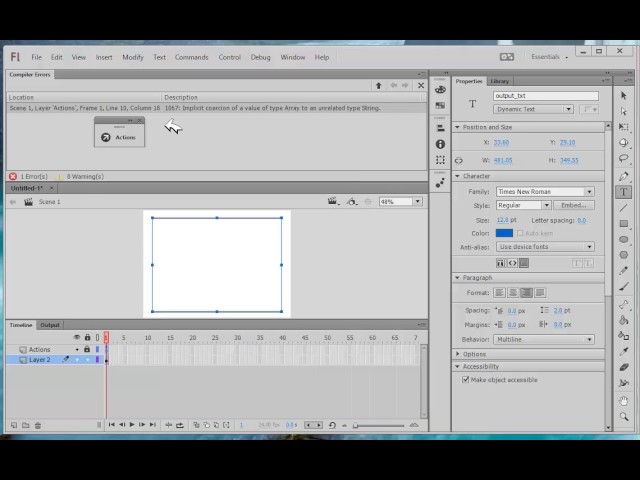Open the Anti-alias dropdown
The image size is (640, 480).
545,247
